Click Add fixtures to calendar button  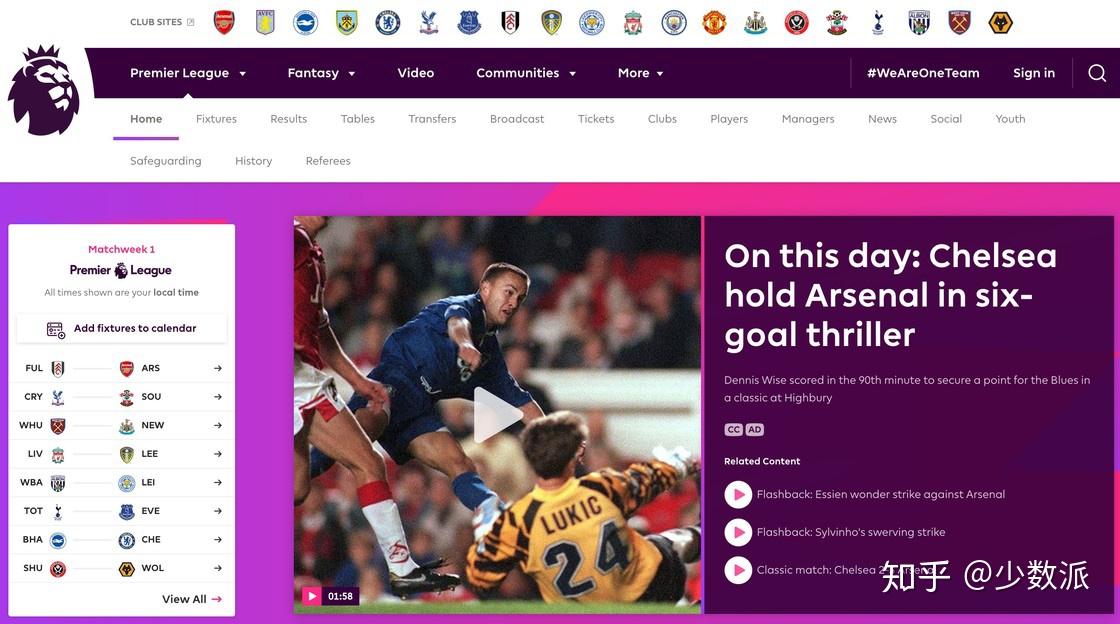(121, 328)
